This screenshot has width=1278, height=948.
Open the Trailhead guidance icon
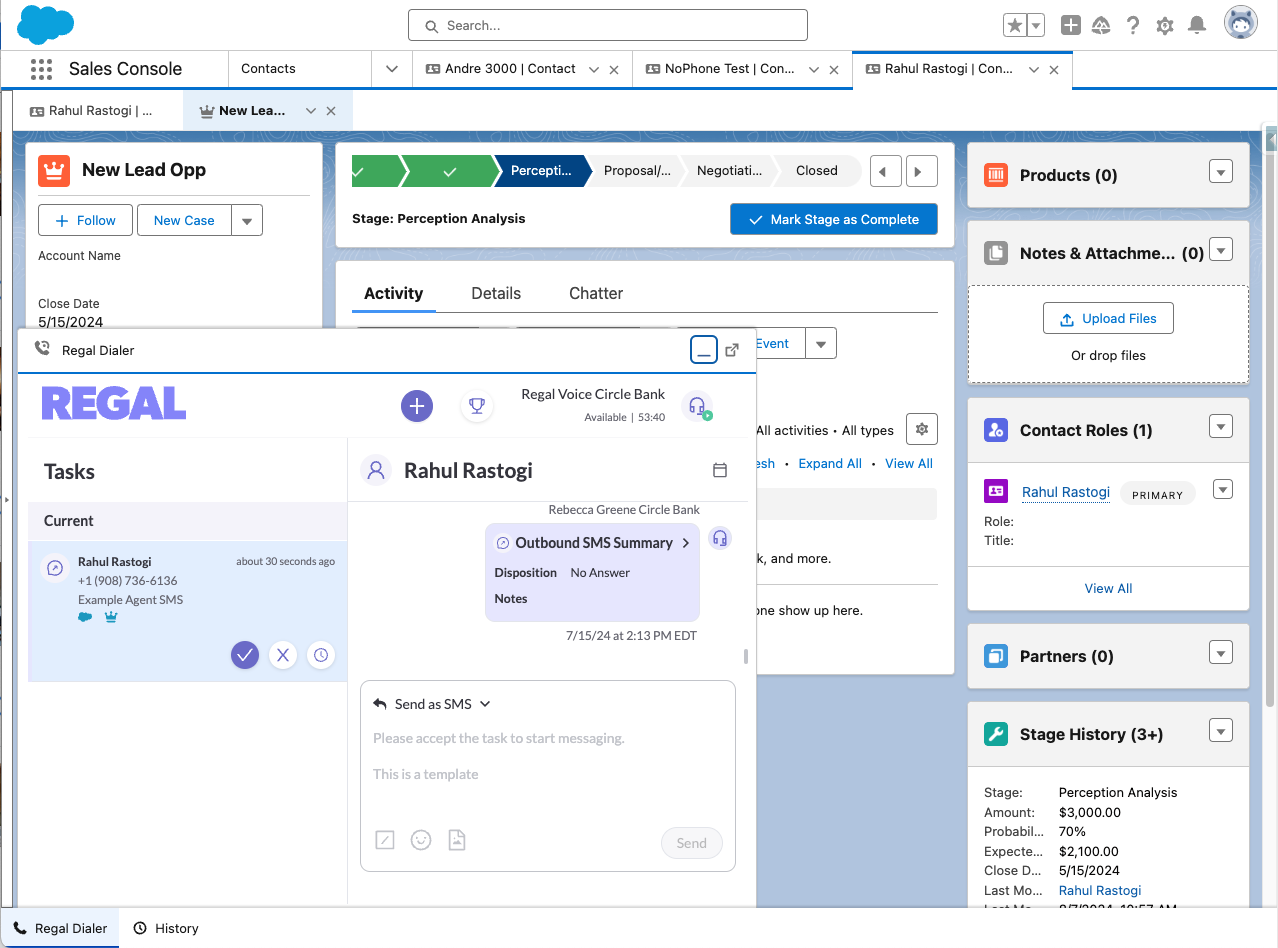coord(1101,26)
